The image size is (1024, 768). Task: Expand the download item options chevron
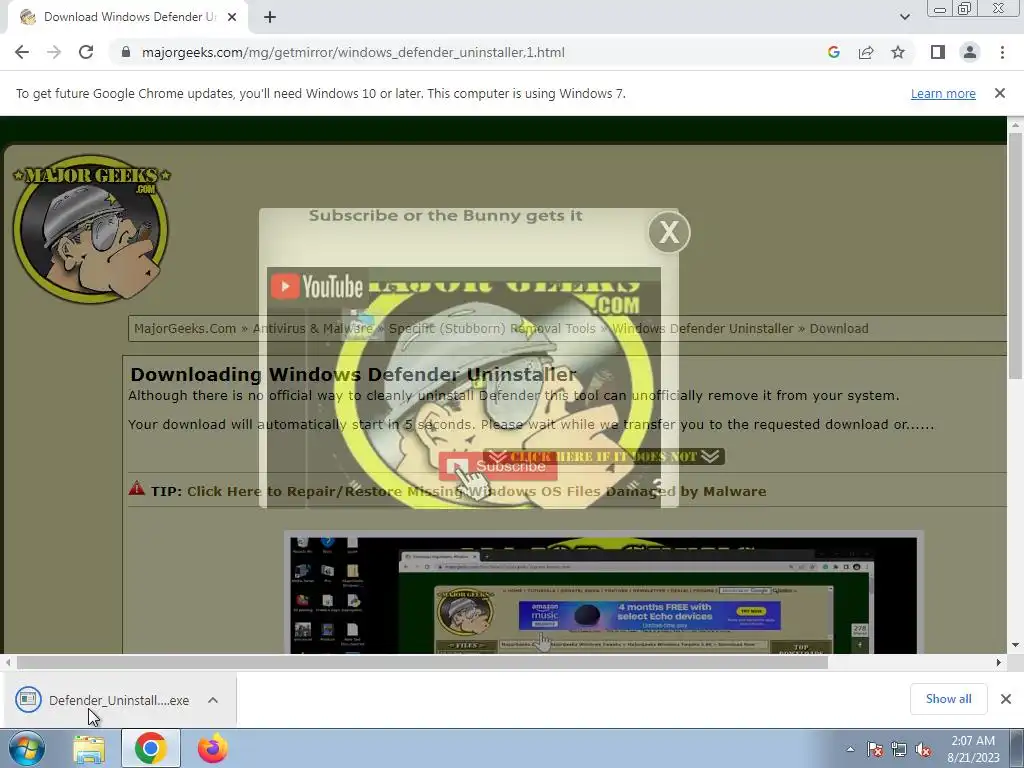tap(213, 700)
